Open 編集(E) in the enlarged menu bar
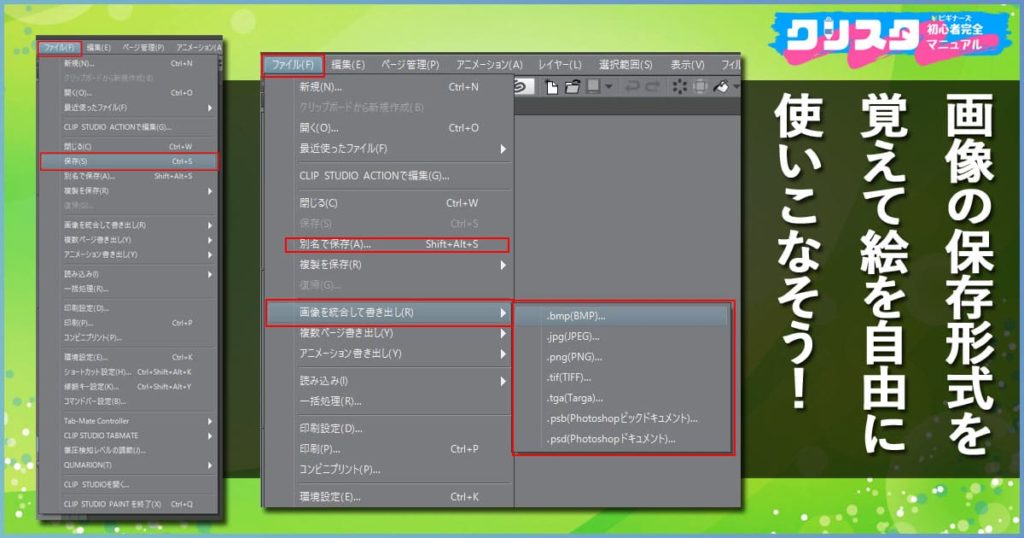 (348, 65)
